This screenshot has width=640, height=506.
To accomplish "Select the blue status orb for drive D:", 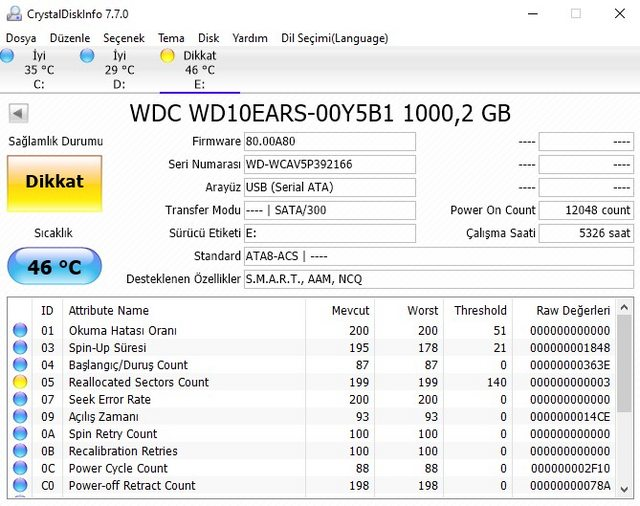I will click(87, 55).
